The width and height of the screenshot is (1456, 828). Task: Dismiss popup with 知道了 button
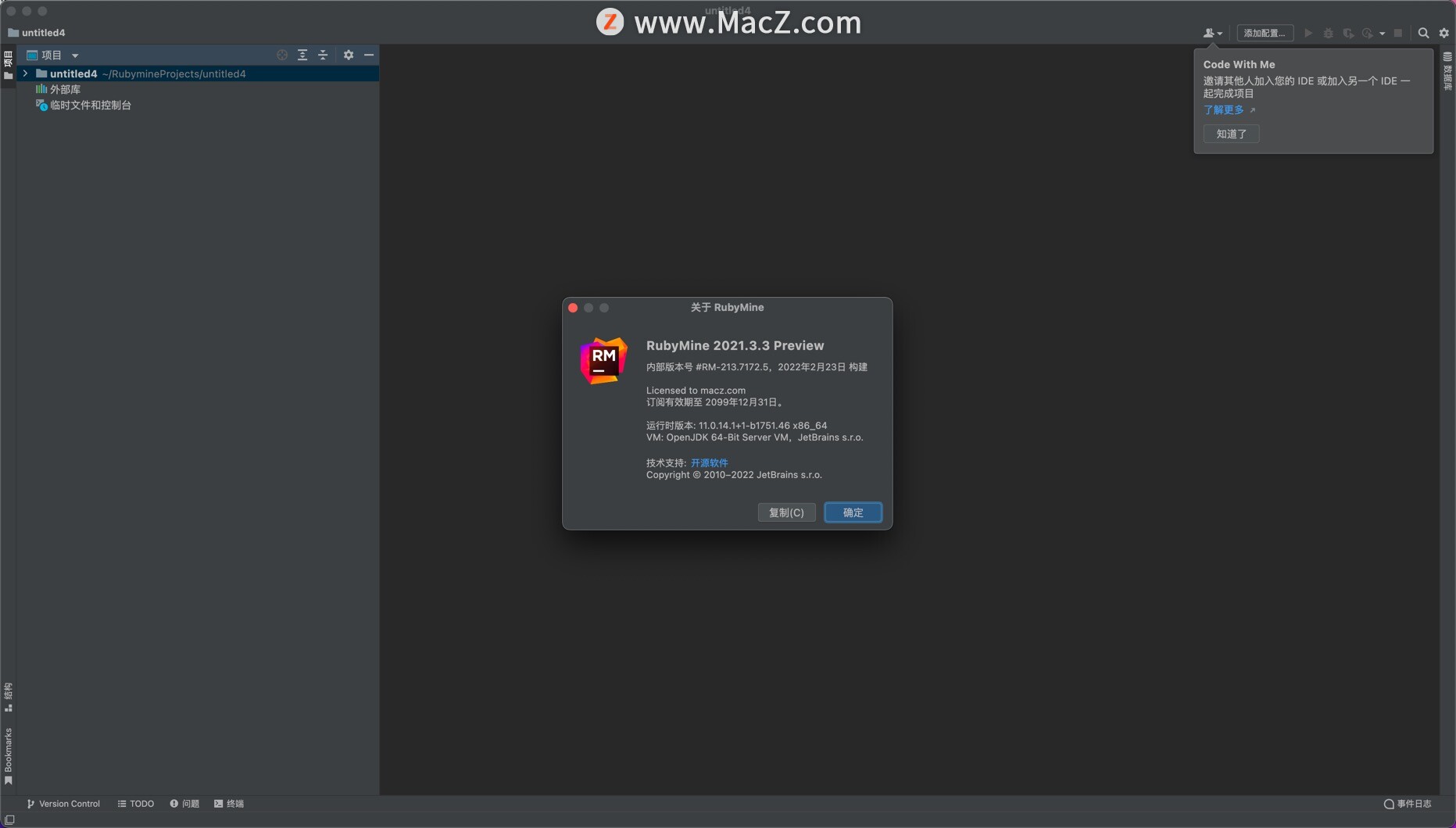point(1232,134)
